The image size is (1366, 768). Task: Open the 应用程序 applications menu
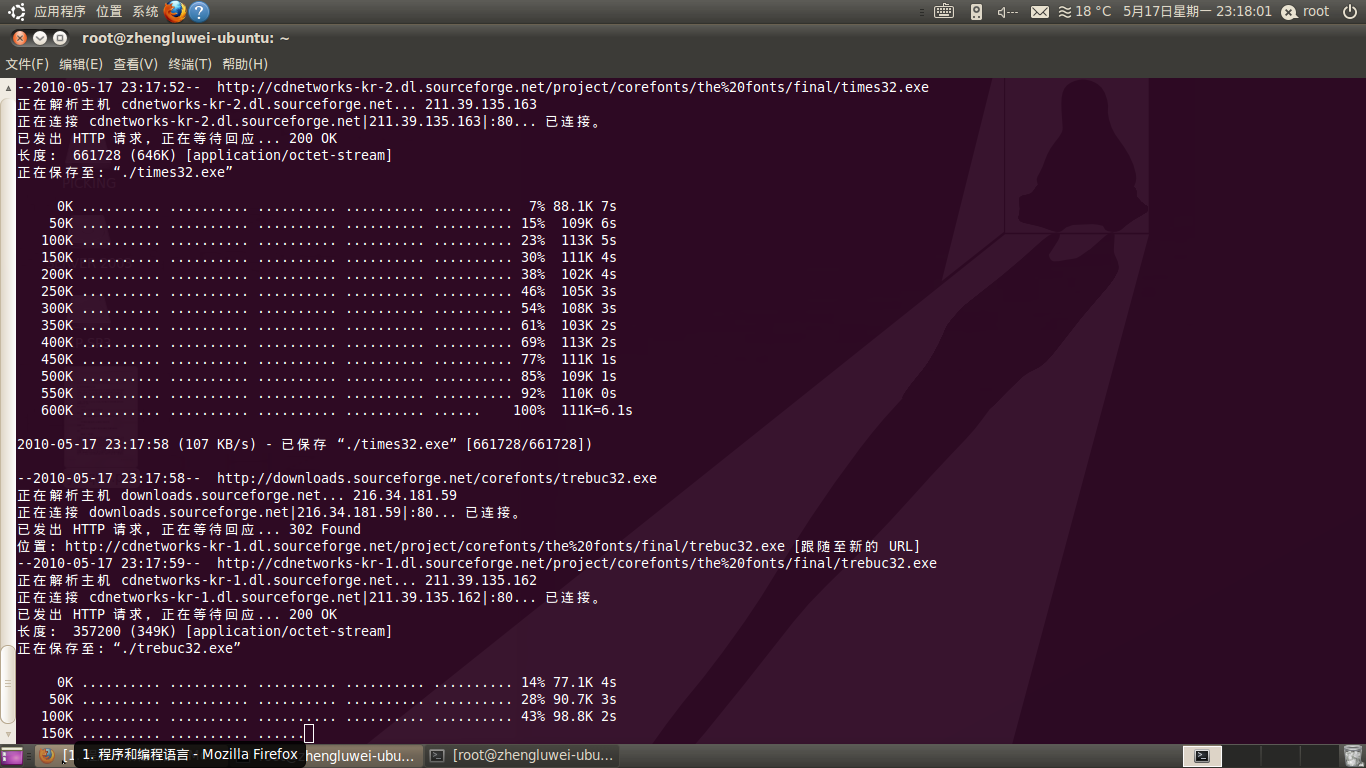point(59,12)
